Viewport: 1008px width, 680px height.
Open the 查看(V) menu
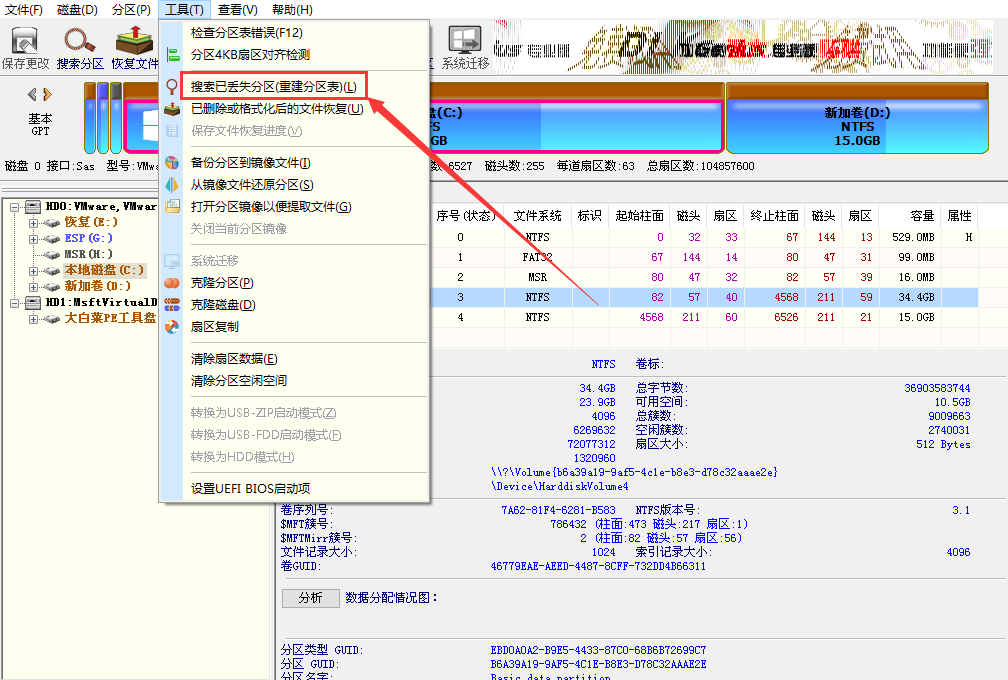tap(238, 10)
